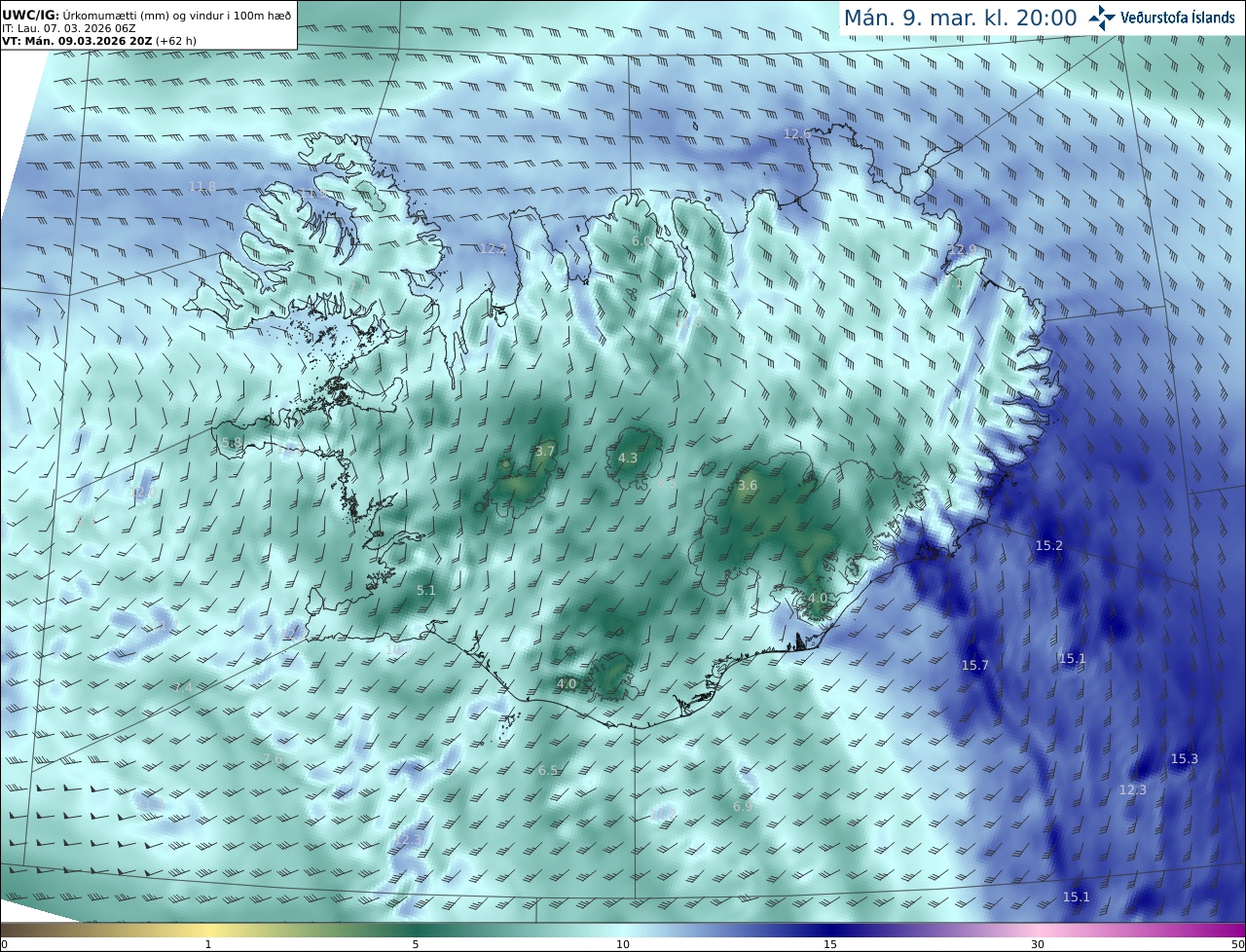Image resolution: width=1246 pixels, height=952 pixels.
Task: Select the 5.1 value in southwest Iceland
Action: point(426,590)
